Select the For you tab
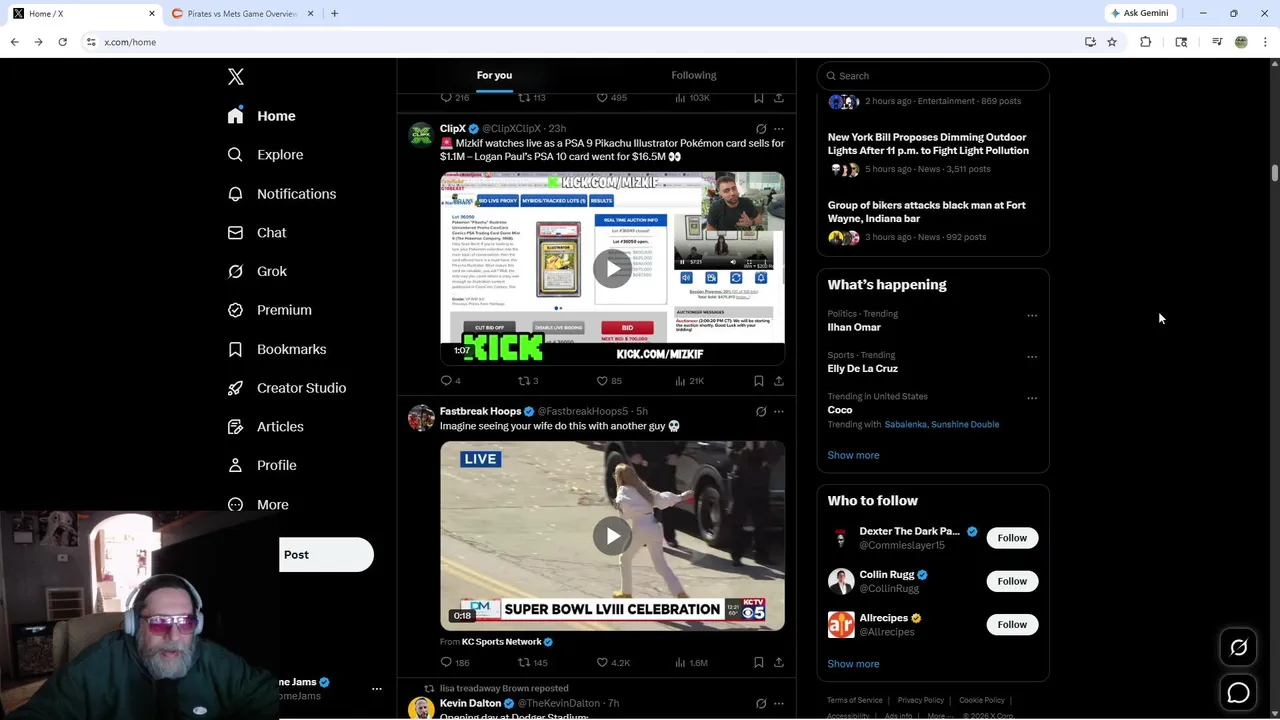The width and height of the screenshot is (1280, 720). pyautogui.click(x=494, y=76)
